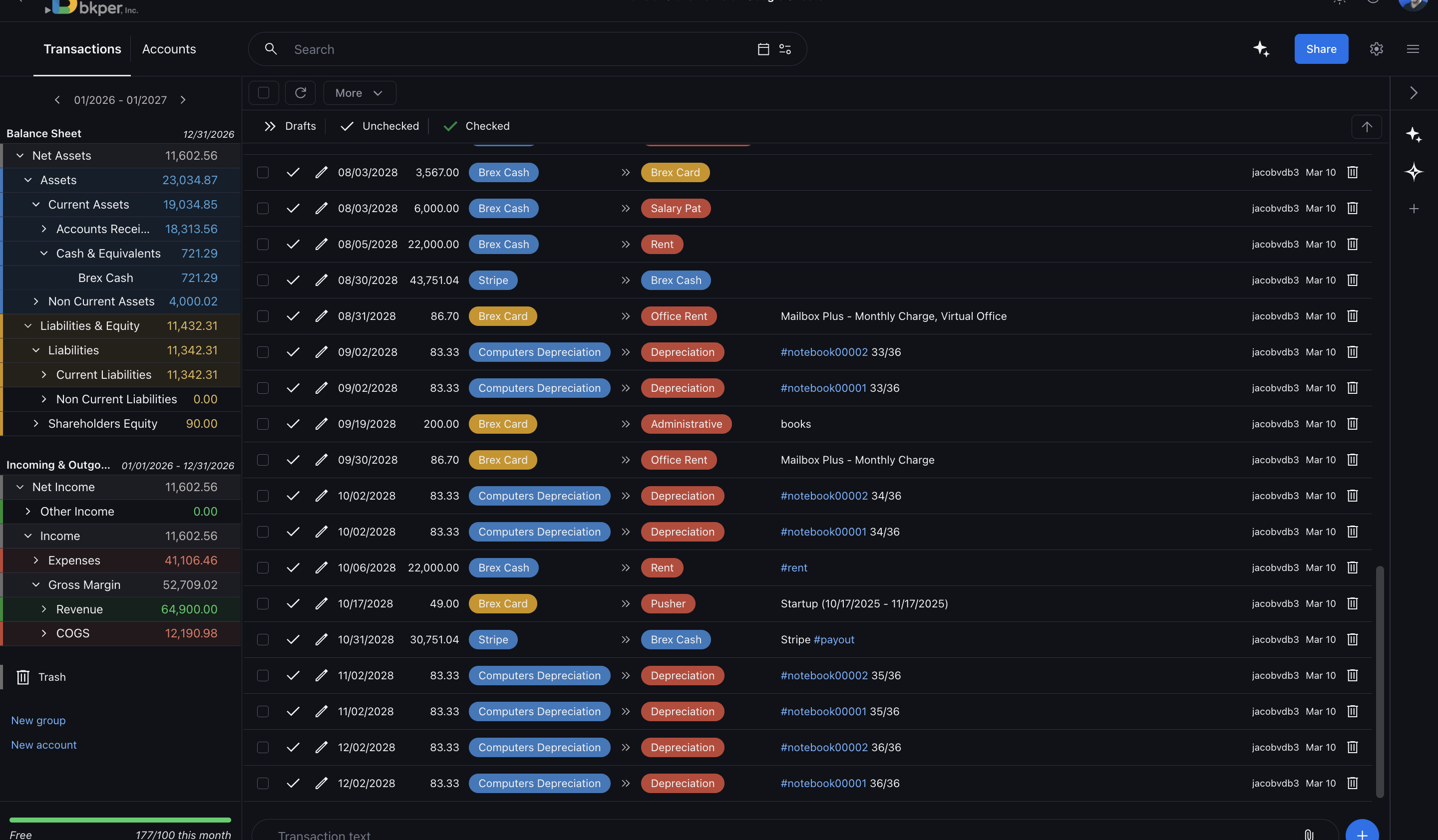Click the green monthly usage progress bar
The image size is (1438, 840).
[120, 820]
